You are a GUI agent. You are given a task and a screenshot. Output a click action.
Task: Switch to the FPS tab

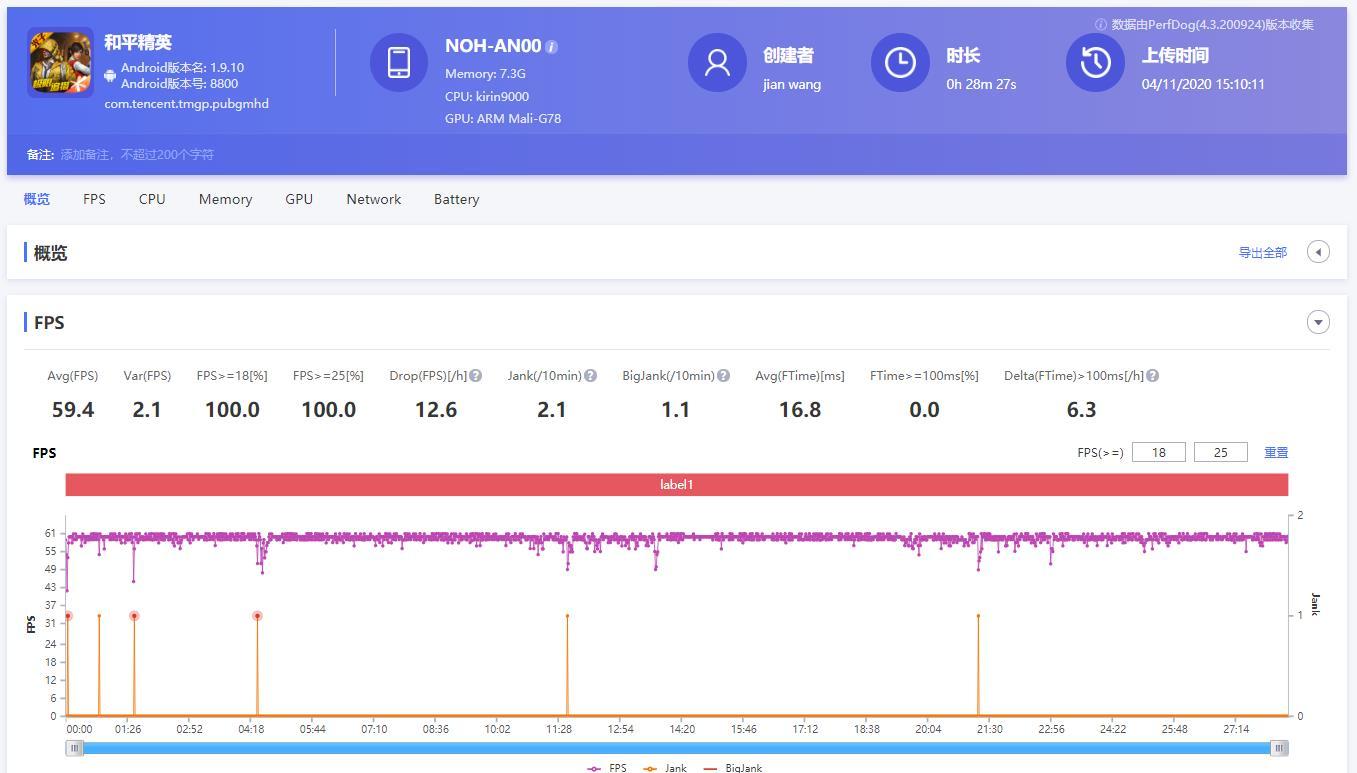[94, 199]
